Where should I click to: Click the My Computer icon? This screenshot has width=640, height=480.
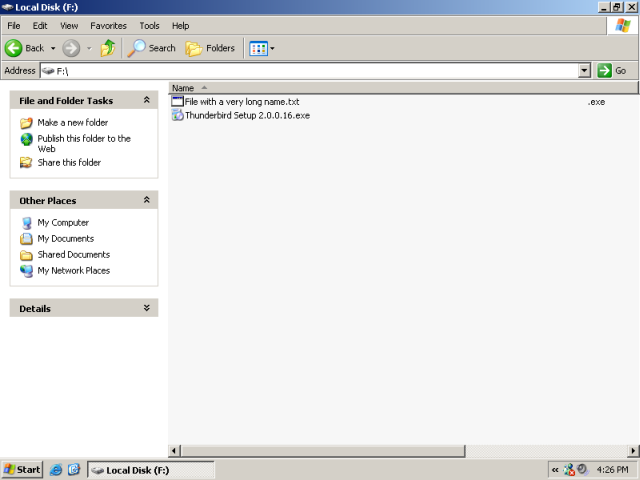pyautogui.click(x=27, y=223)
